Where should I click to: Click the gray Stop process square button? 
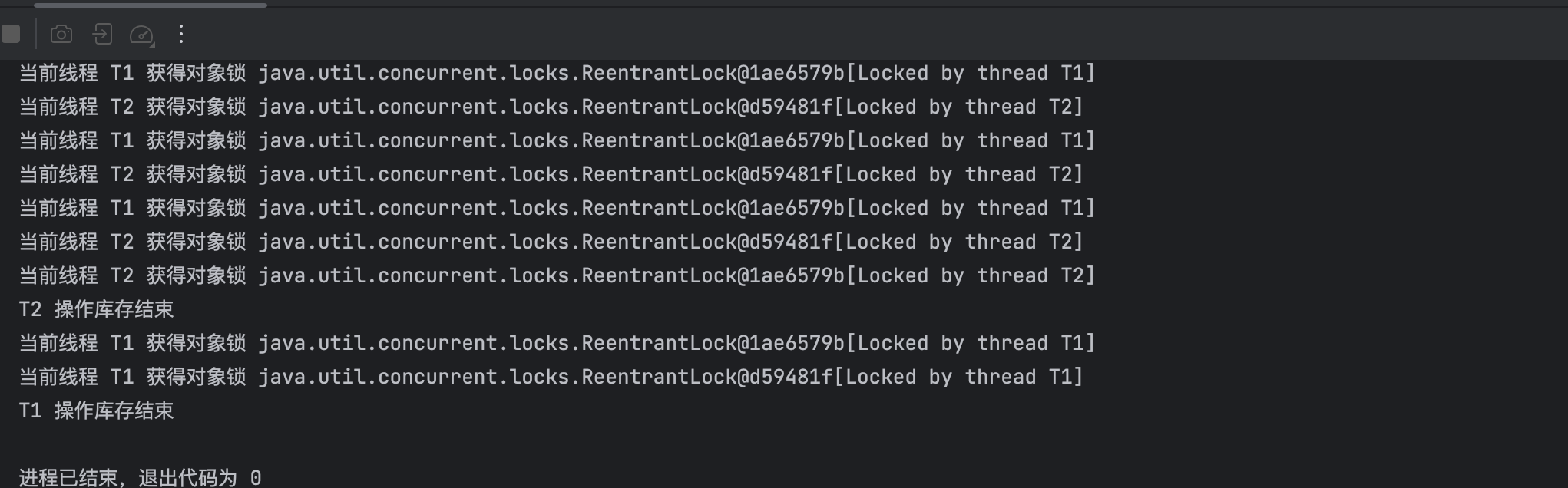click(10, 34)
